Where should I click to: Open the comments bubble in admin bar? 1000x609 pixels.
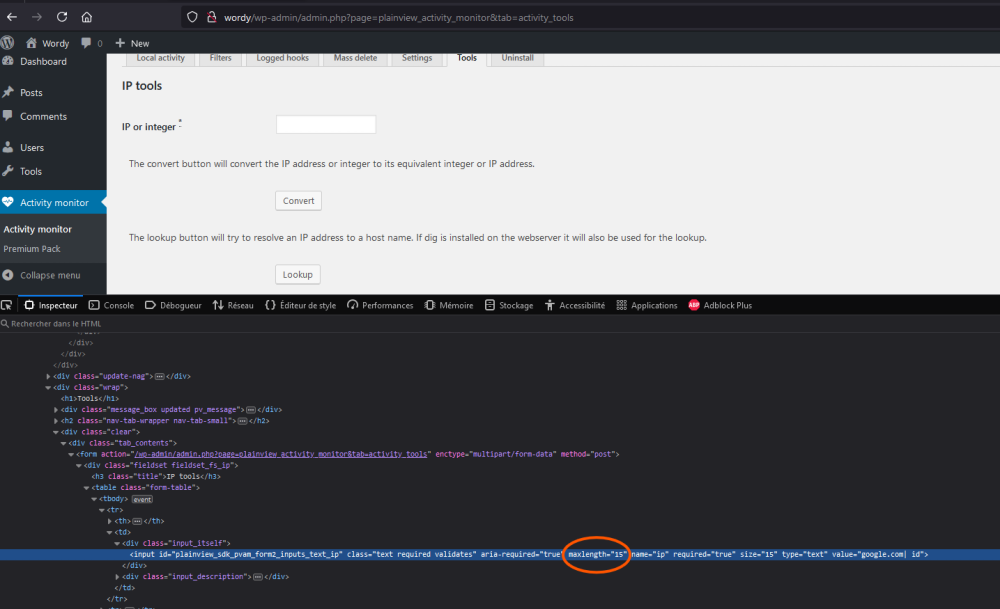[x=91, y=43]
